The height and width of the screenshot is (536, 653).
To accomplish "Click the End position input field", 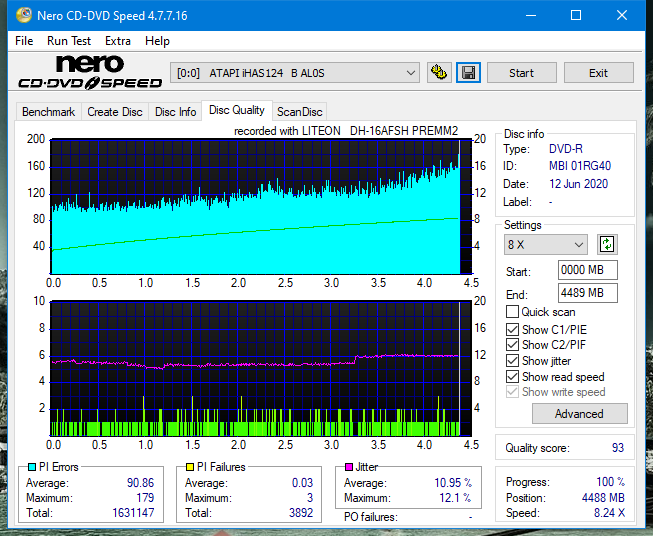I will point(588,293).
